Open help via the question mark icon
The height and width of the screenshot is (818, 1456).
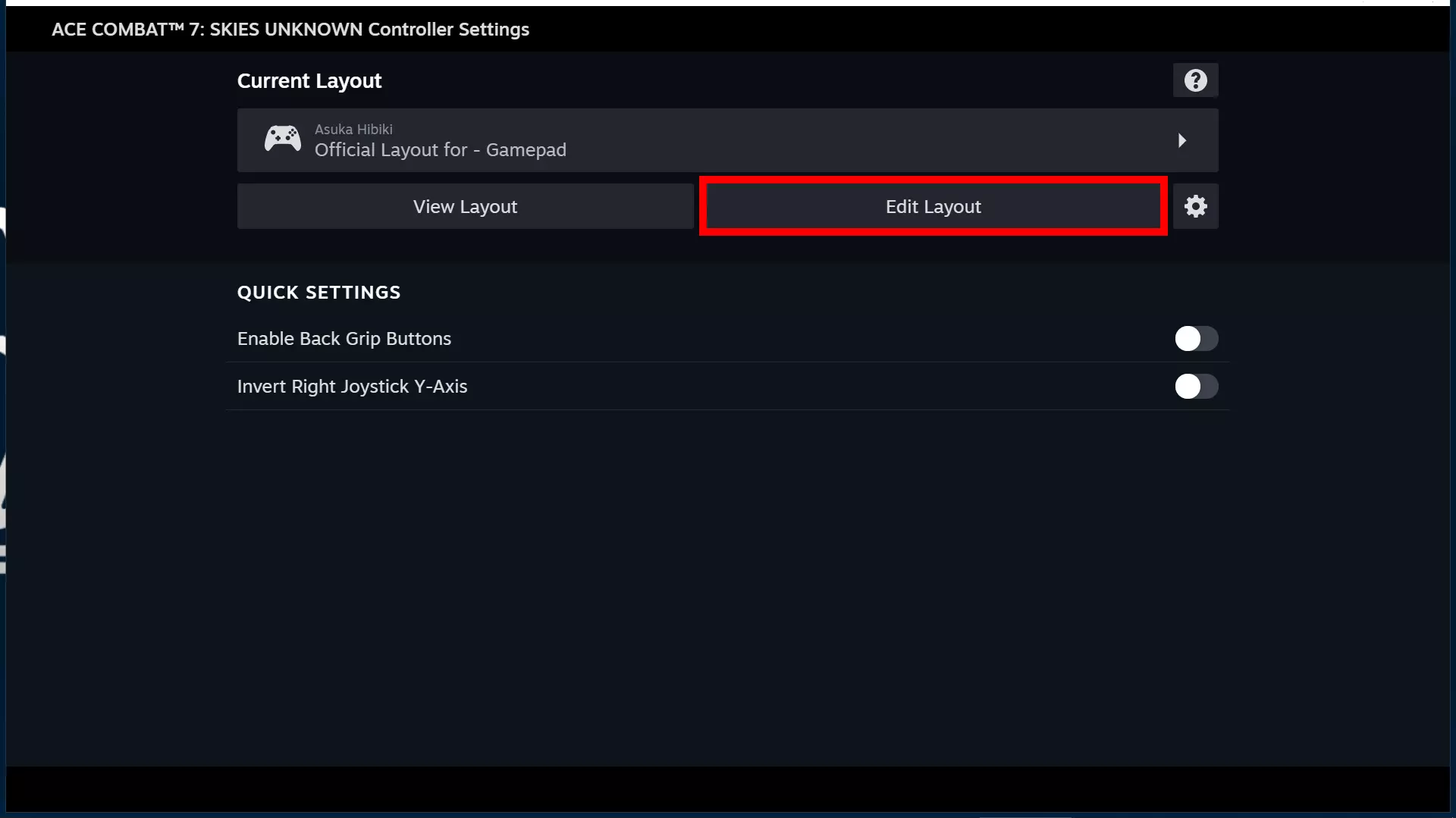[1195, 80]
